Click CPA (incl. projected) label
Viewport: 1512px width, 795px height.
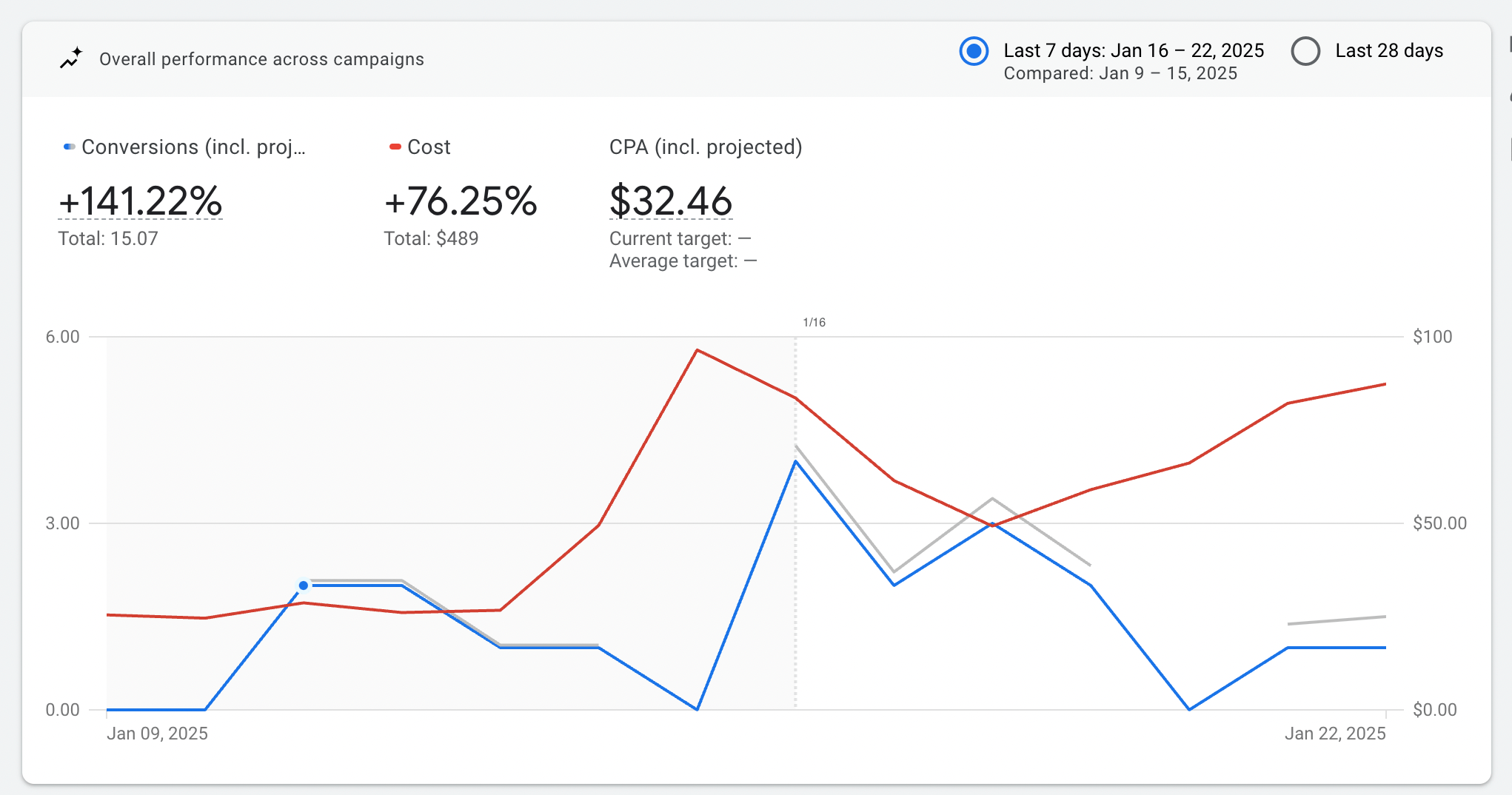706,147
